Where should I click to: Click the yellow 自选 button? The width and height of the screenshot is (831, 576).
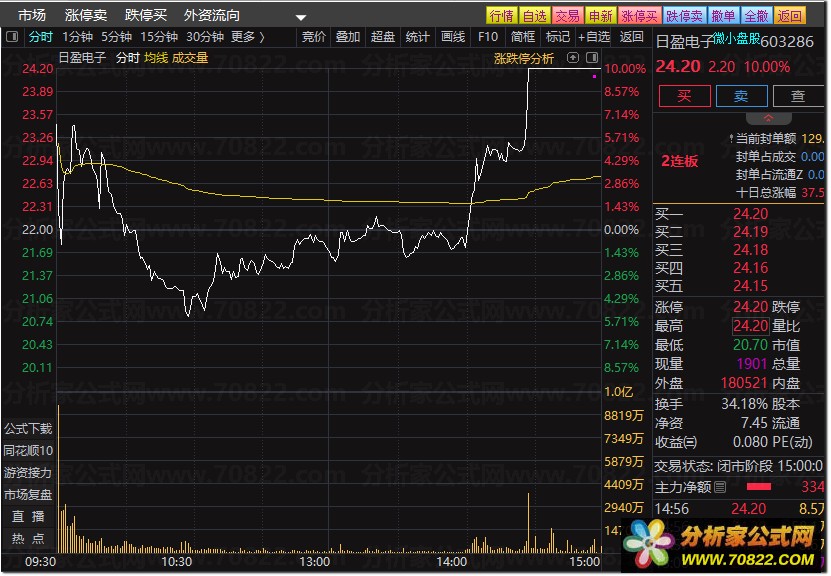pos(534,15)
